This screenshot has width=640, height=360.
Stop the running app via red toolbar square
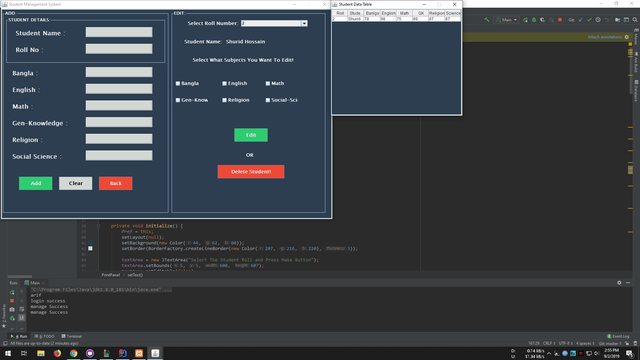[x=560, y=20]
